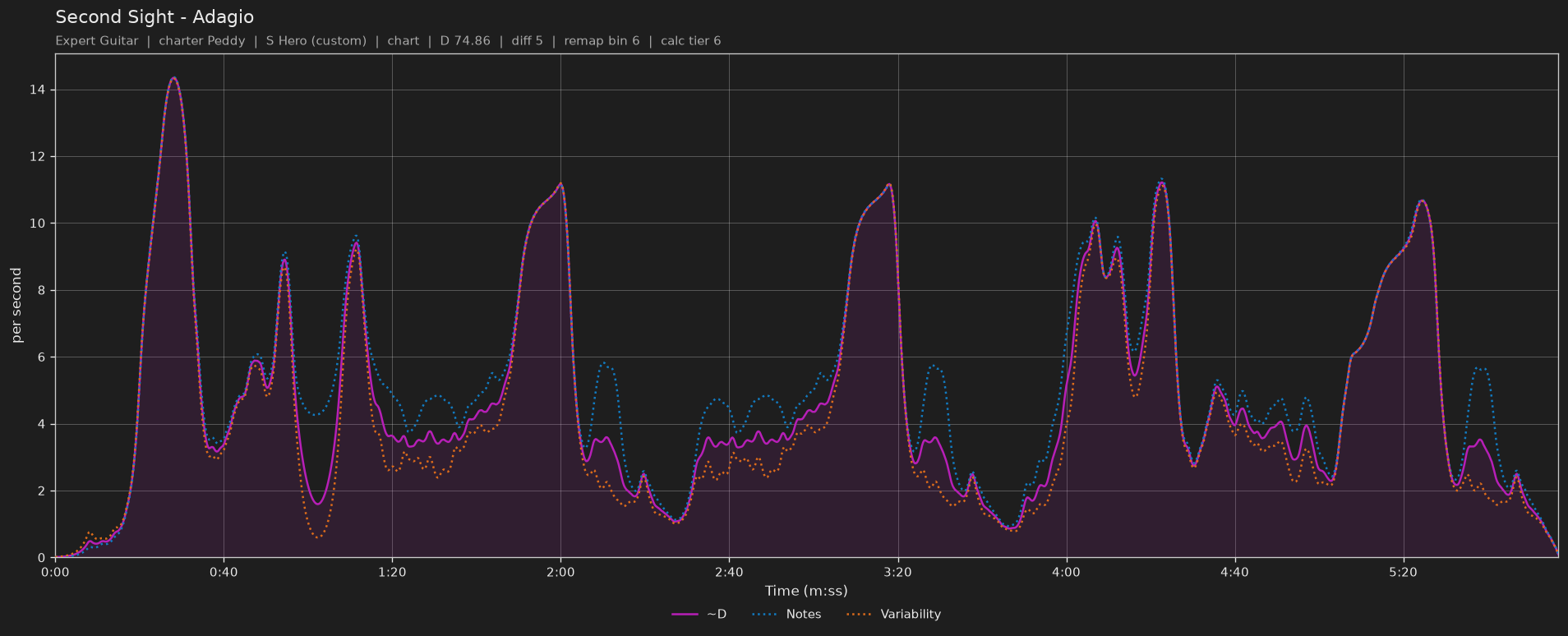
Task: Click the '4' y-axis tick label
Action: (41, 424)
